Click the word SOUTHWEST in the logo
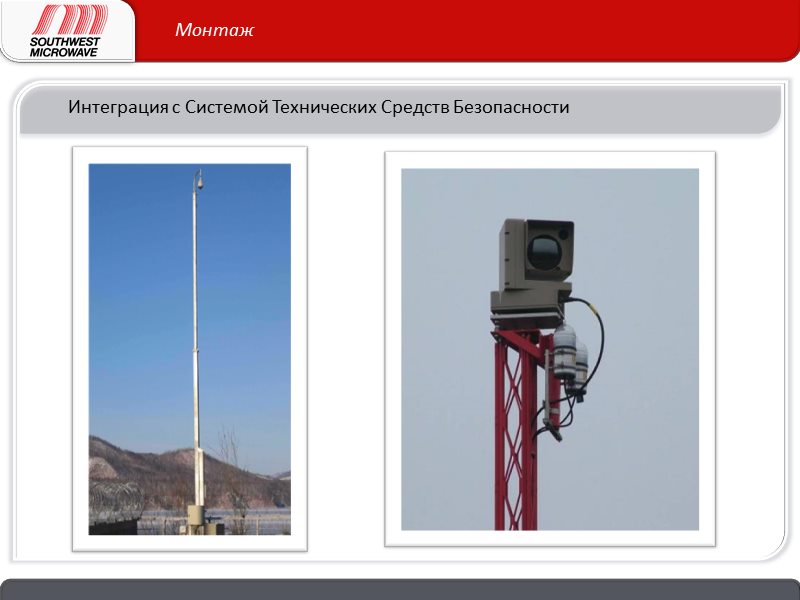The width and height of the screenshot is (800, 600). 65,41
